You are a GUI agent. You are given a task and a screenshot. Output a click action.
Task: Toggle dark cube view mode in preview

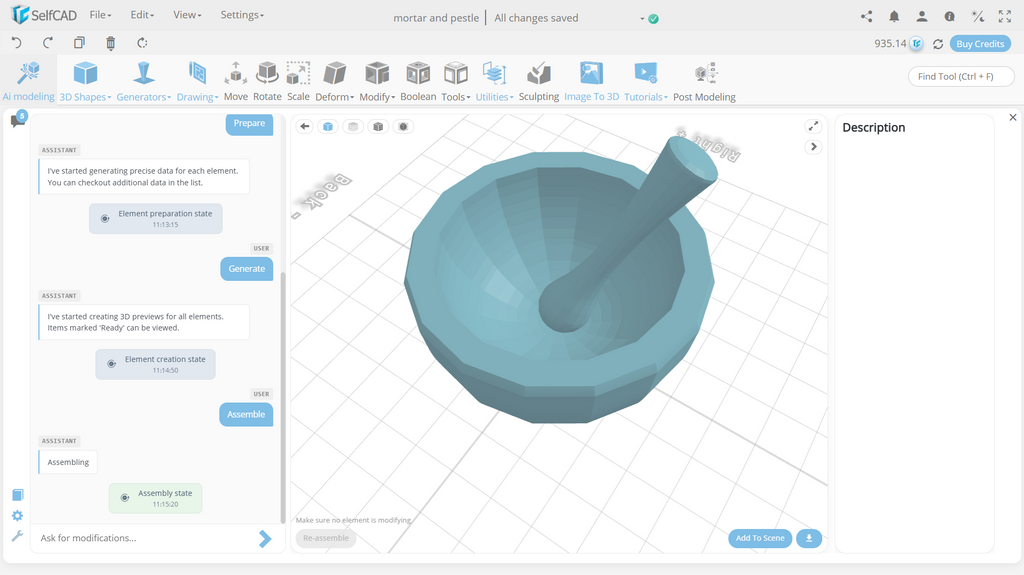click(377, 126)
